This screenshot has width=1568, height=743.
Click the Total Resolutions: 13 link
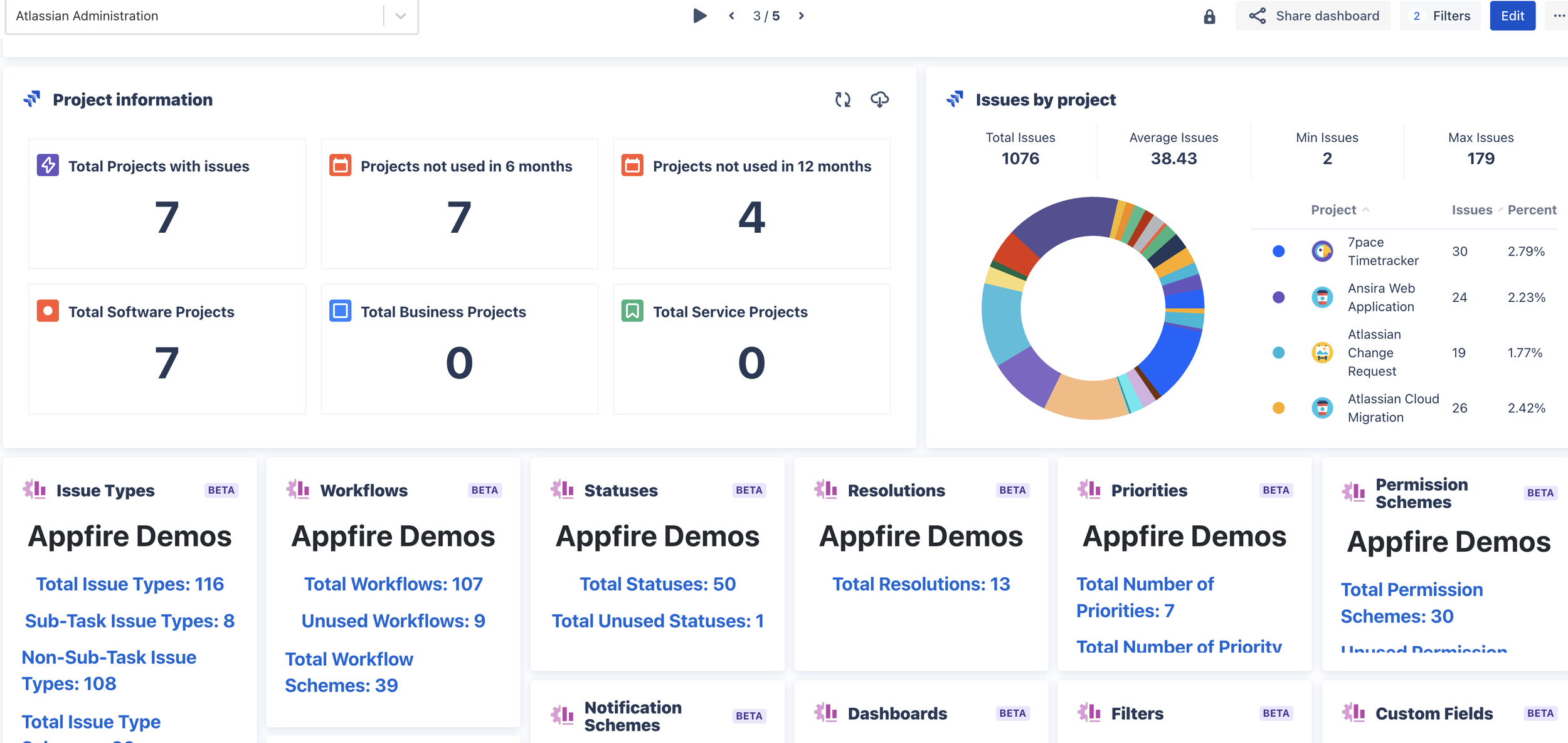point(921,584)
